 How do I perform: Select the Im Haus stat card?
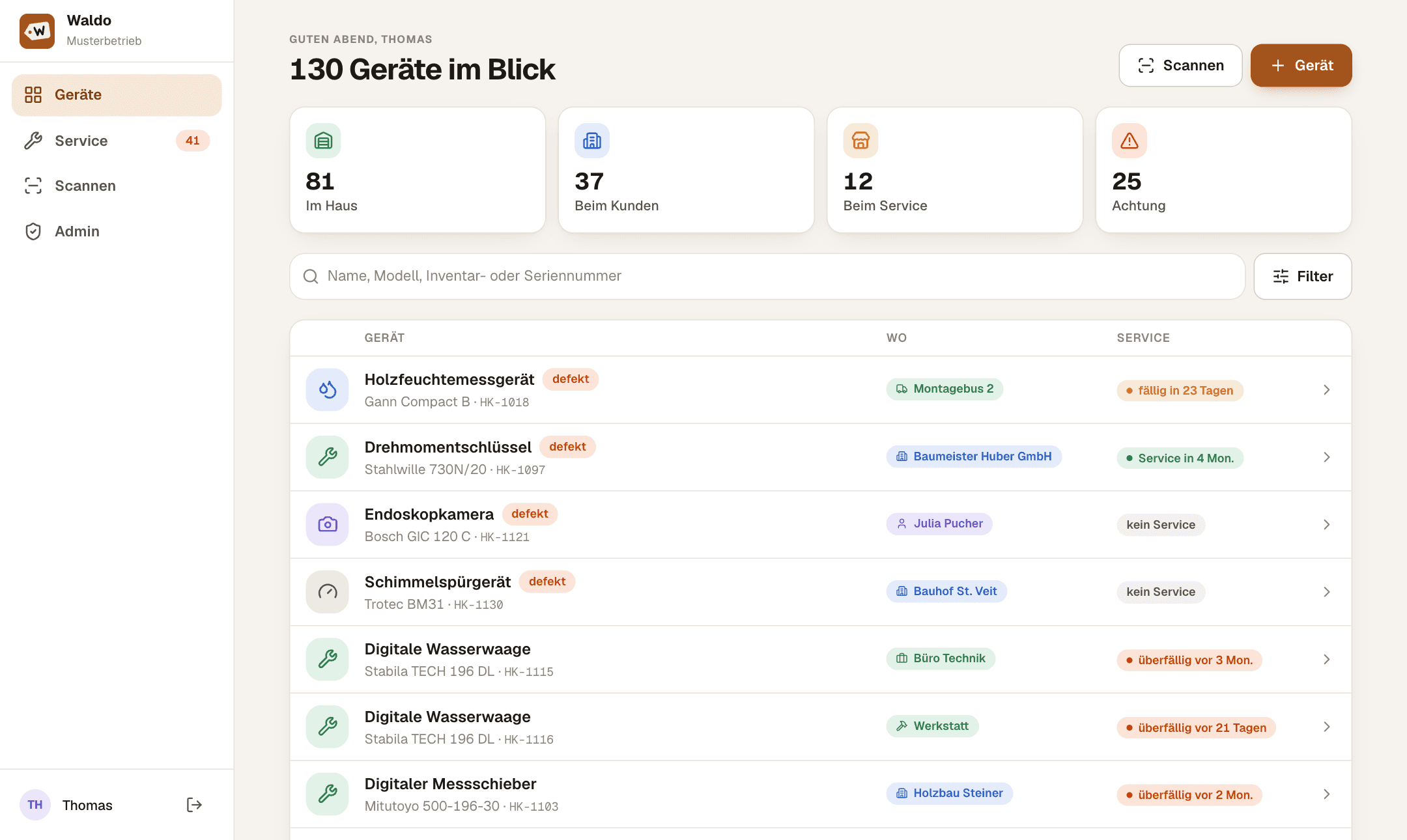click(x=418, y=170)
